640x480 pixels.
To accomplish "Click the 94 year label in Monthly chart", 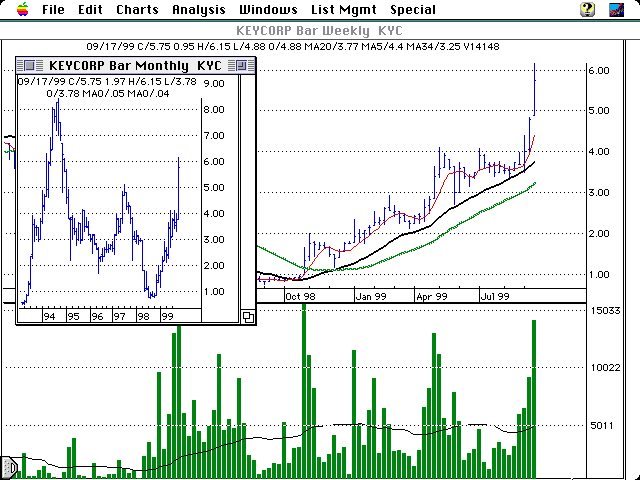I will [x=49, y=316].
